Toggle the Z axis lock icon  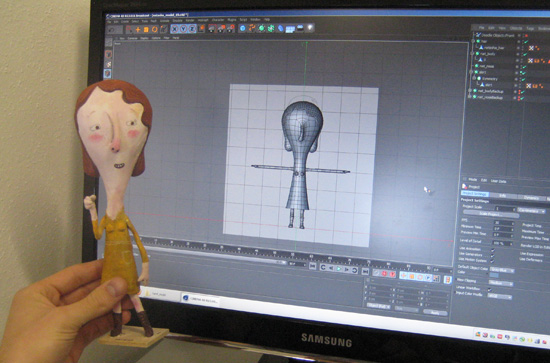tap(192, 29)
